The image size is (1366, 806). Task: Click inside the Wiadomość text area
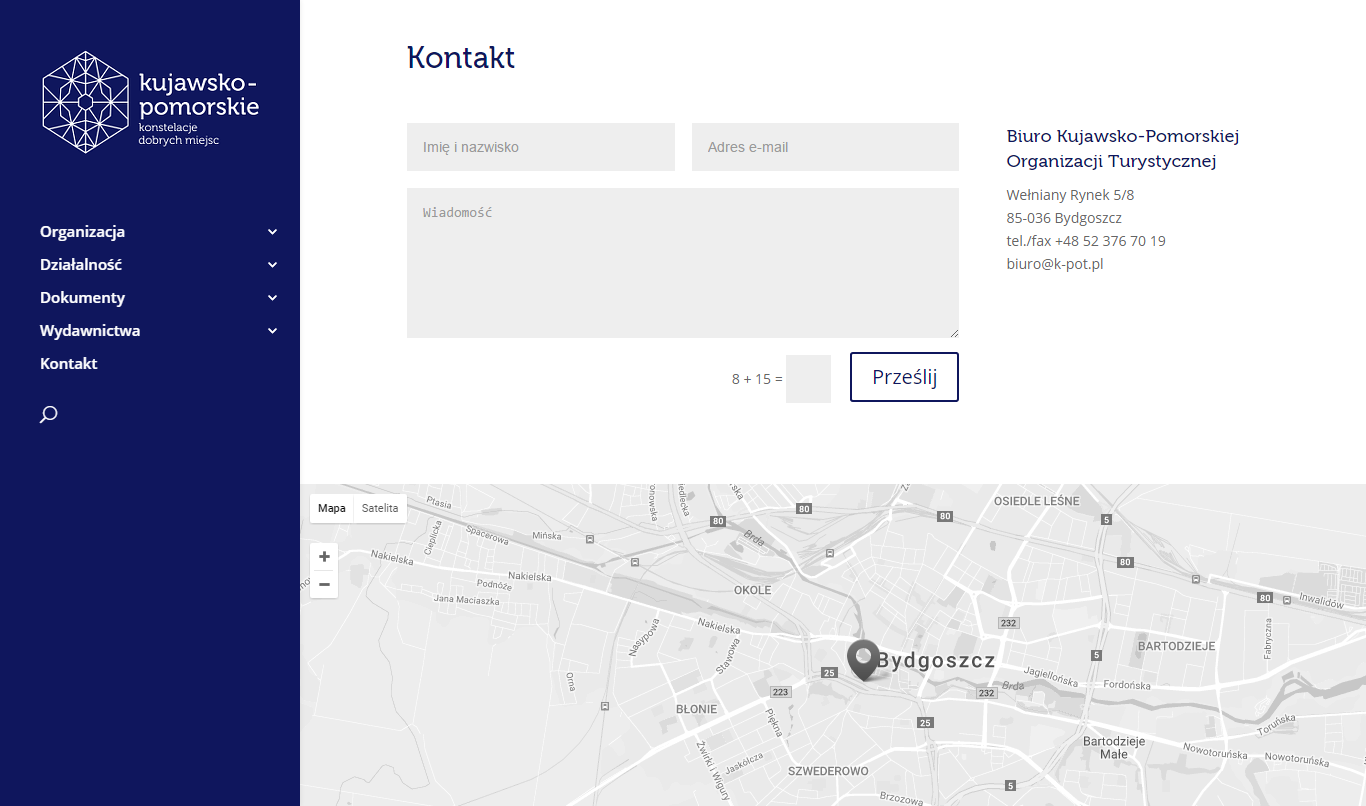pos(682,263)
